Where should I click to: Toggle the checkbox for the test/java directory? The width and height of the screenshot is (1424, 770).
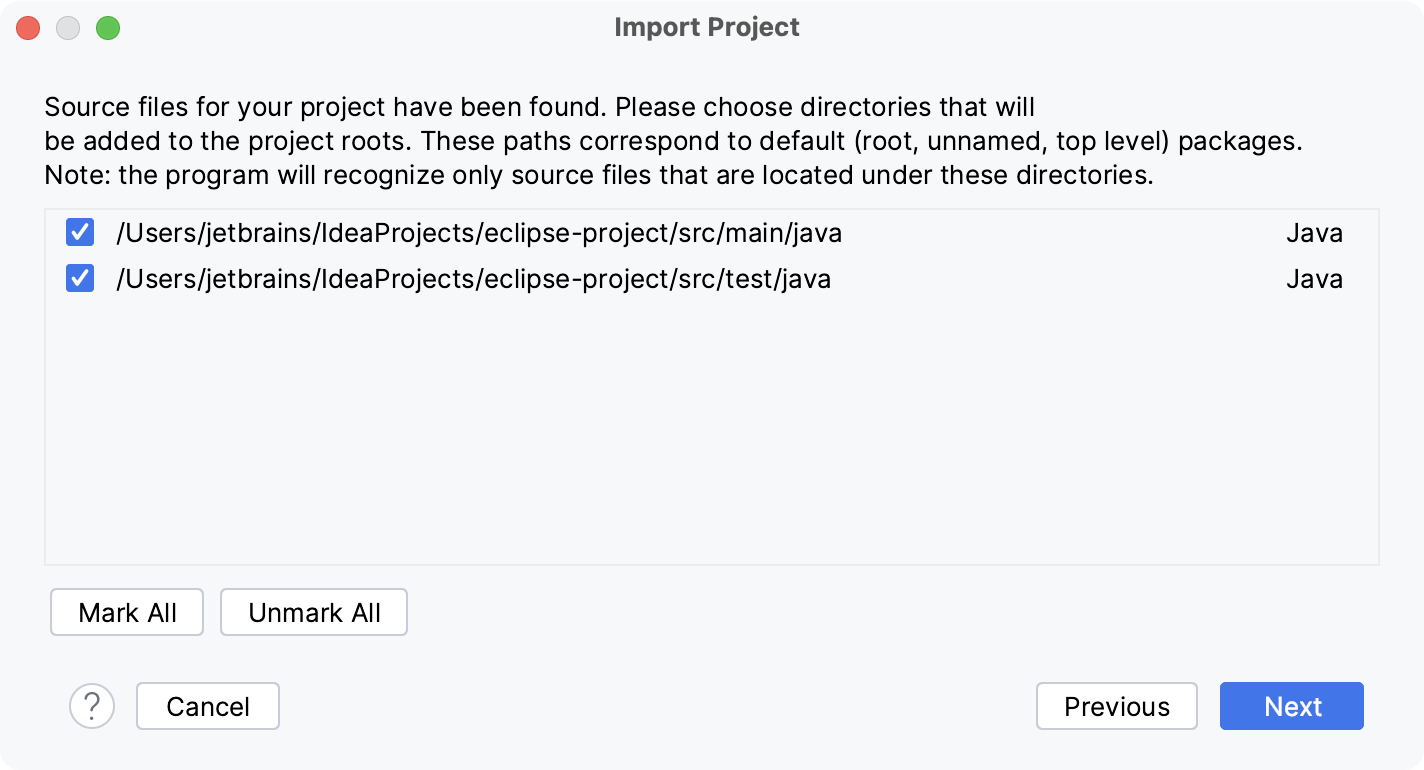click(79, 279)
